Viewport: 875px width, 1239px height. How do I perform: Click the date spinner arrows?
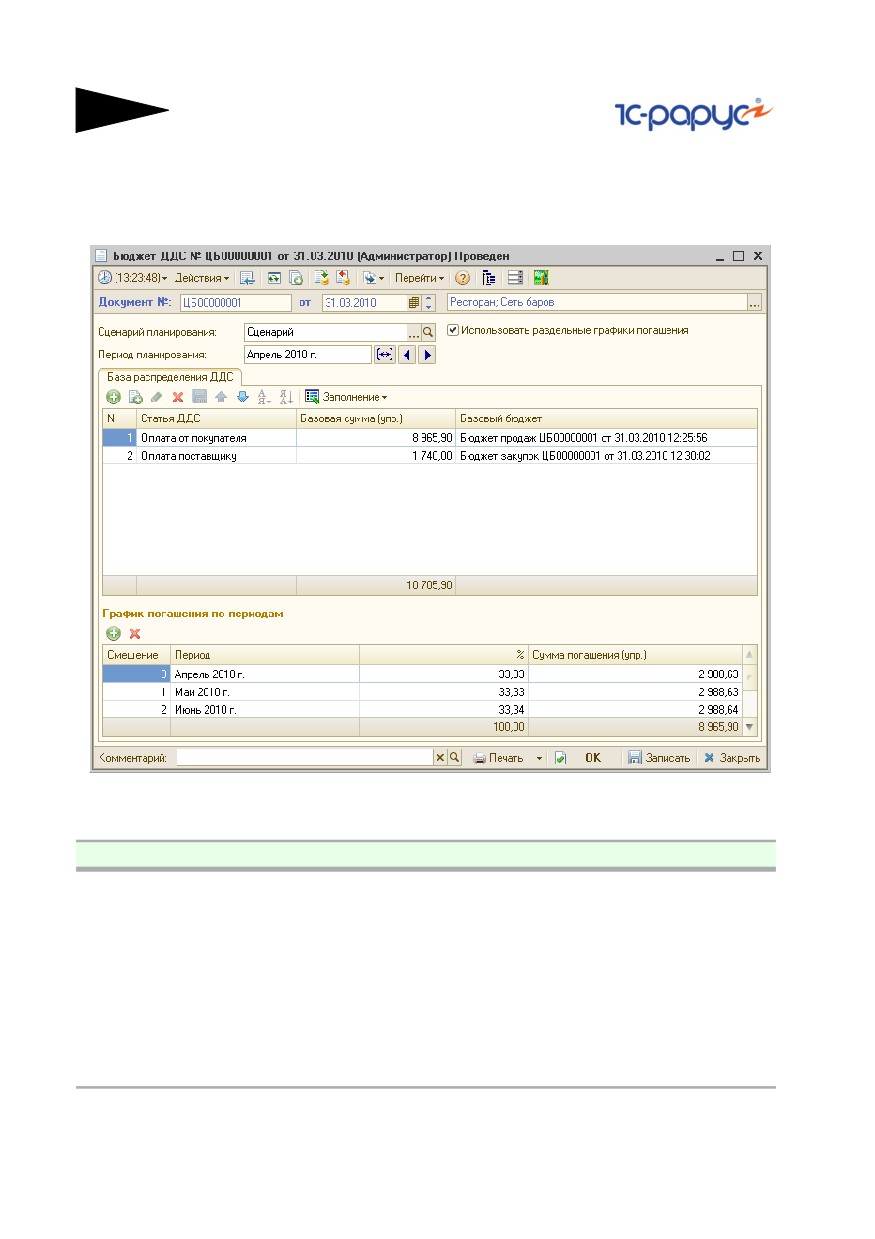429,302
